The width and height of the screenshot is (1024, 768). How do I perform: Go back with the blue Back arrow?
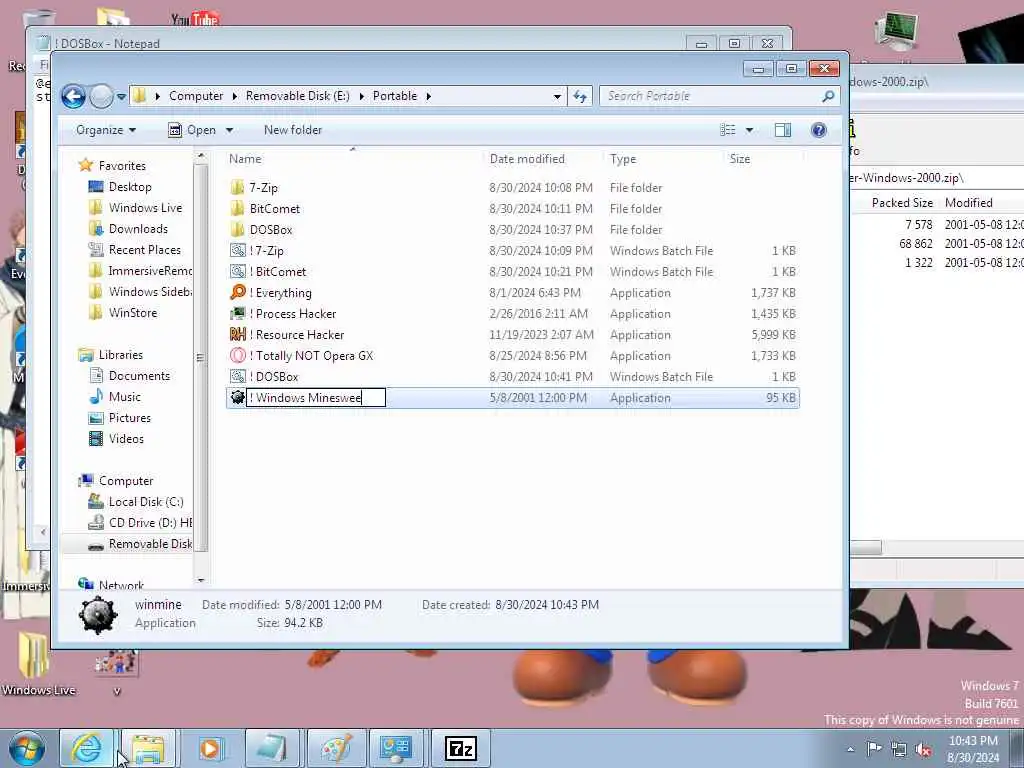[x=73, y=97]
